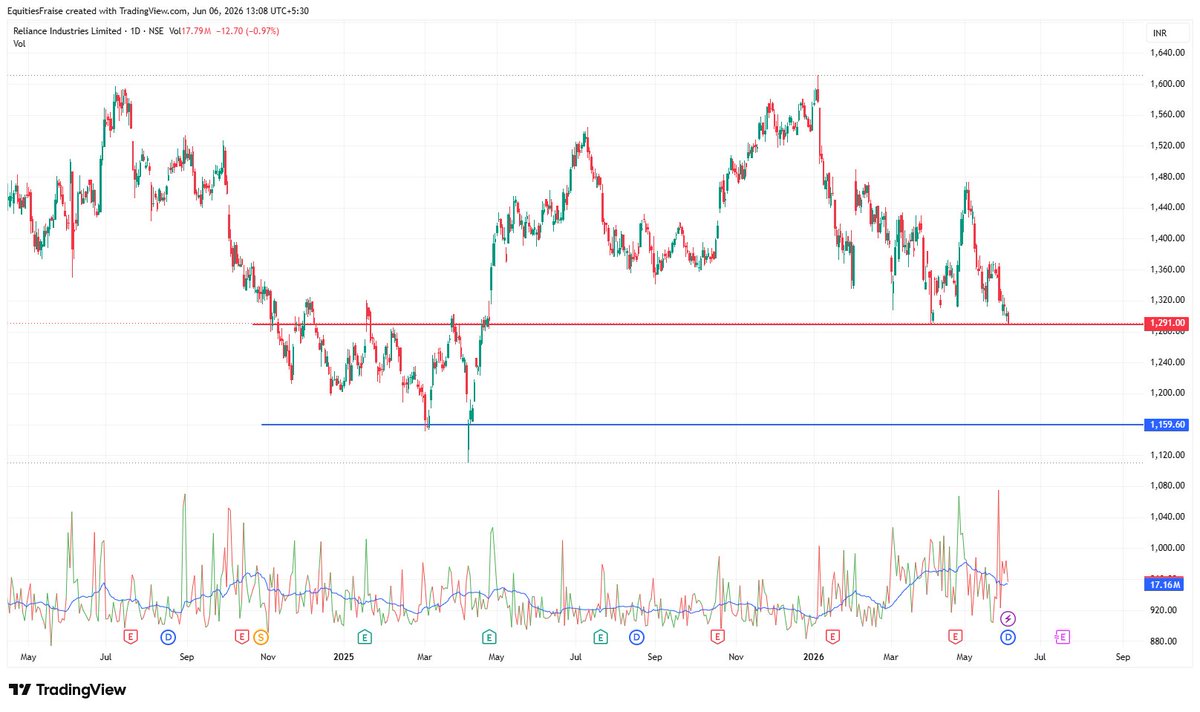This screenshot has width=1200, height=712.
Task: Click the 2025 label on the time axis
Action: point(343,657)
